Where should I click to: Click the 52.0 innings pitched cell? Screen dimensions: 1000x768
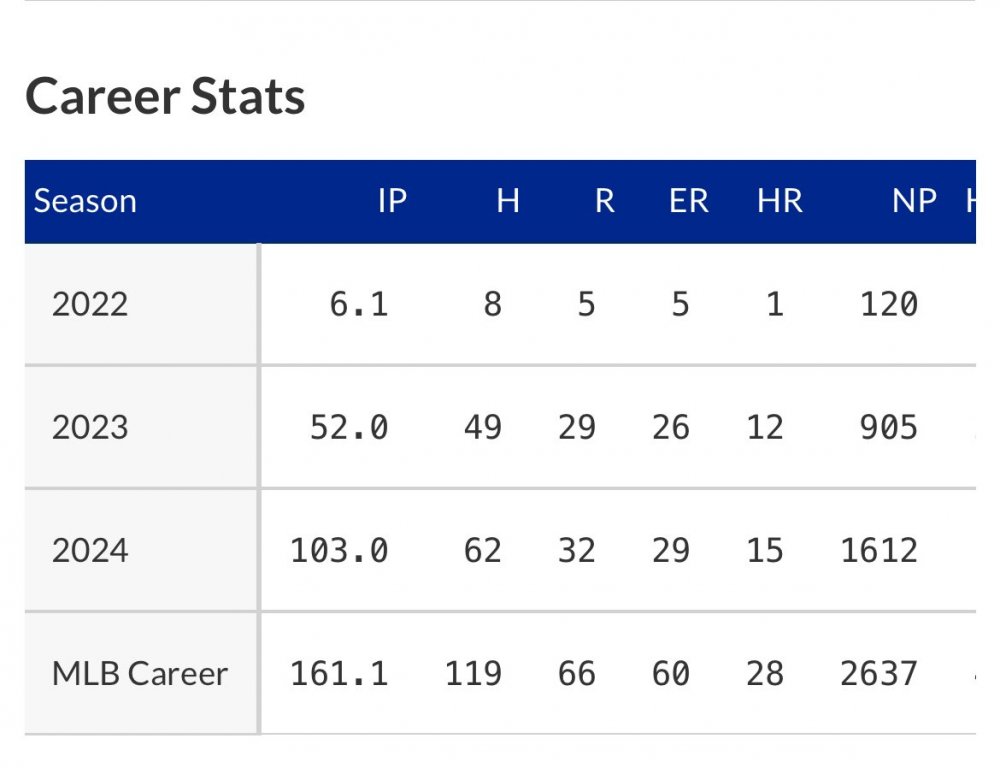348,427
